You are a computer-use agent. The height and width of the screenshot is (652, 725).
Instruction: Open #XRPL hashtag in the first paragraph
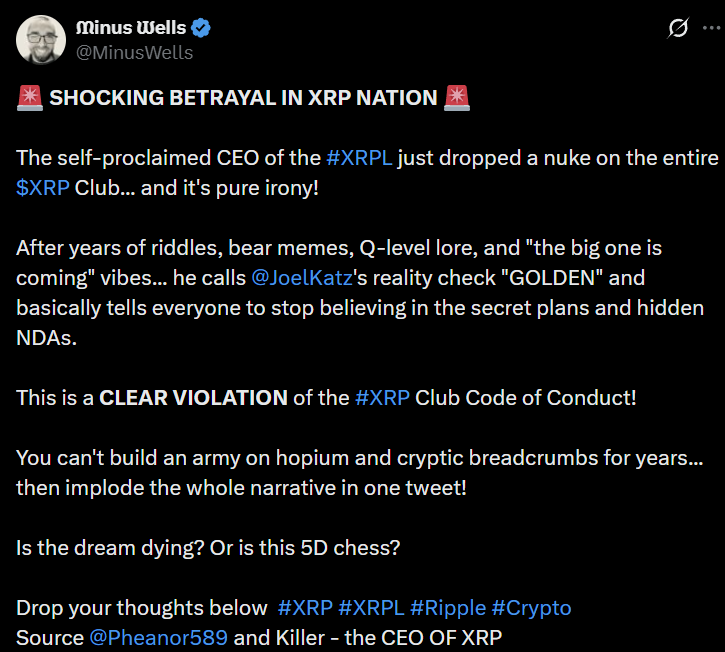click(359, 158)
